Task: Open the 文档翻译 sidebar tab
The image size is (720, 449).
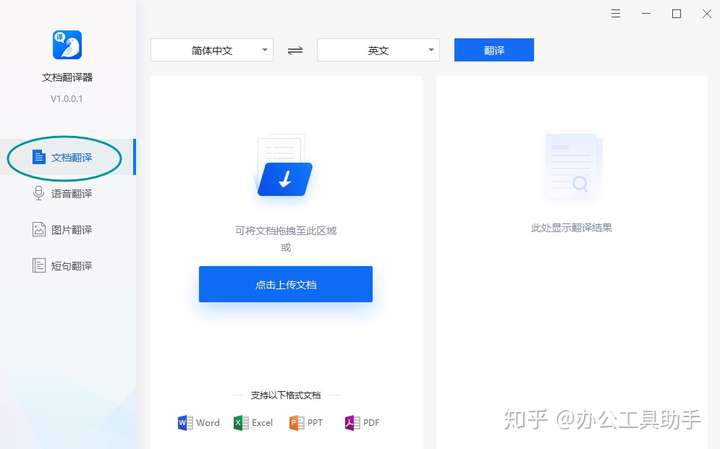Action: click(68, 157)
